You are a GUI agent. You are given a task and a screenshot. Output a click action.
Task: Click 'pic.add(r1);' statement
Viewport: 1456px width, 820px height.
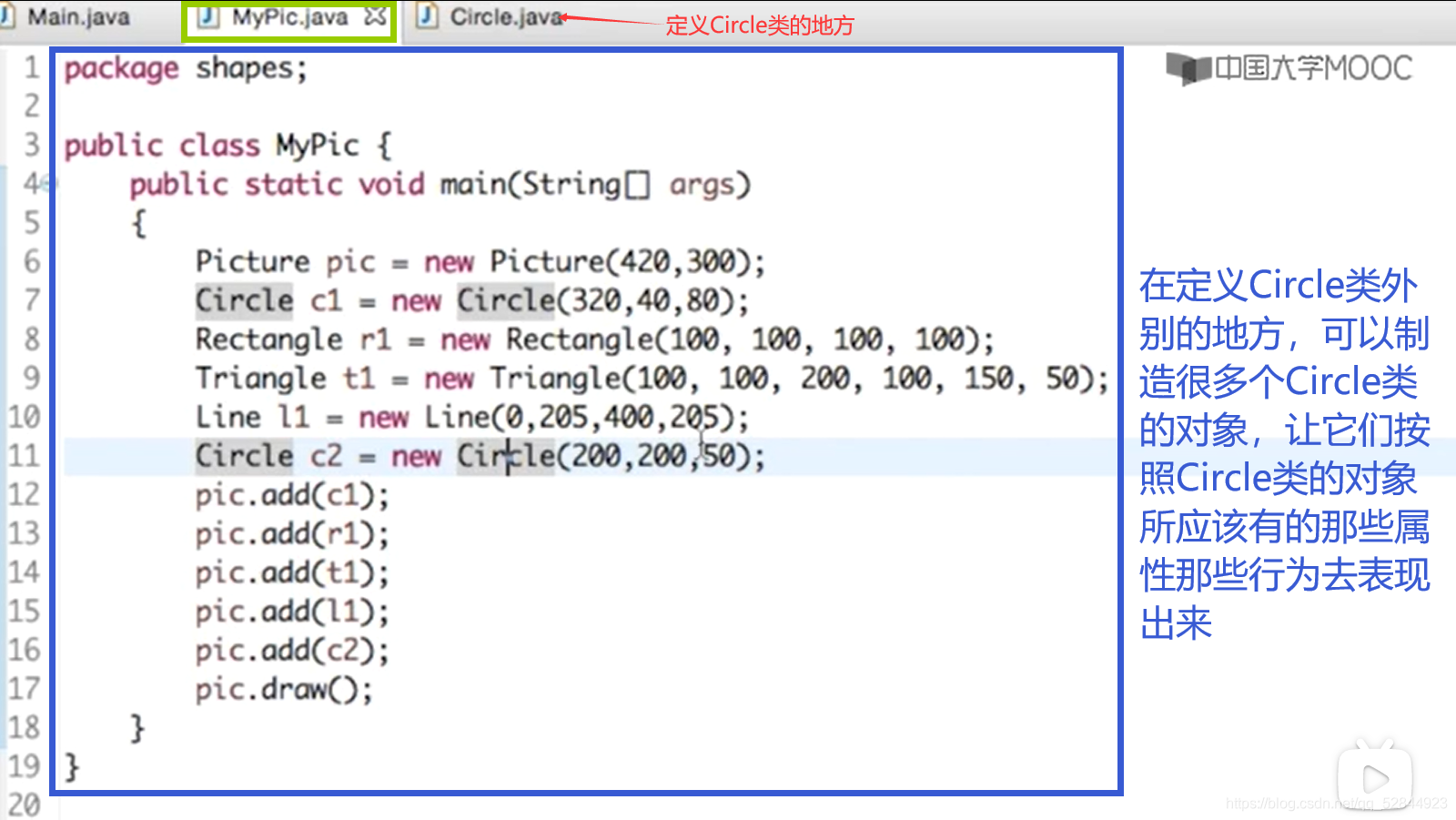coord(292,534)
